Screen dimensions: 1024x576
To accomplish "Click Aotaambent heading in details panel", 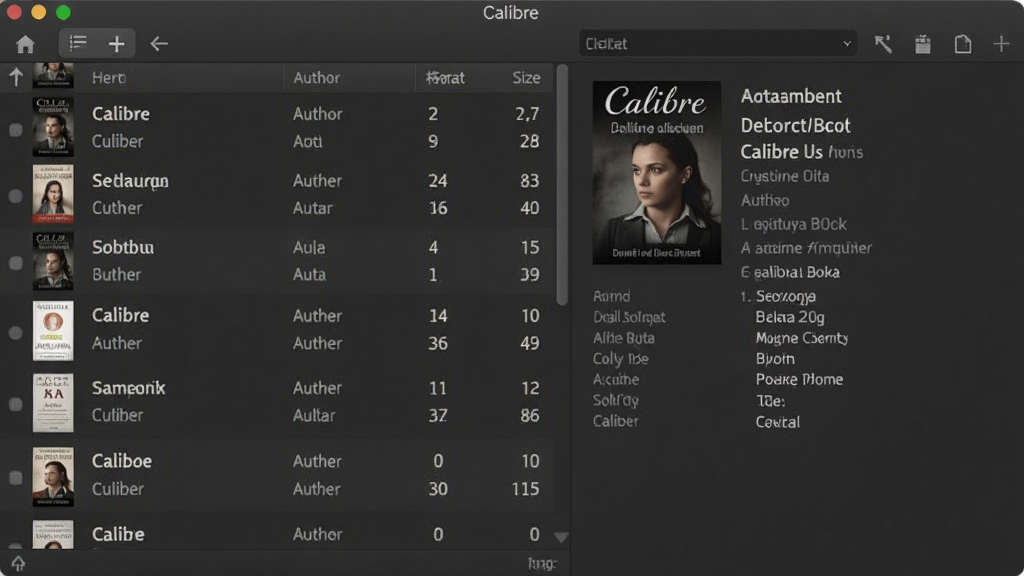I will tap(791, 97).
